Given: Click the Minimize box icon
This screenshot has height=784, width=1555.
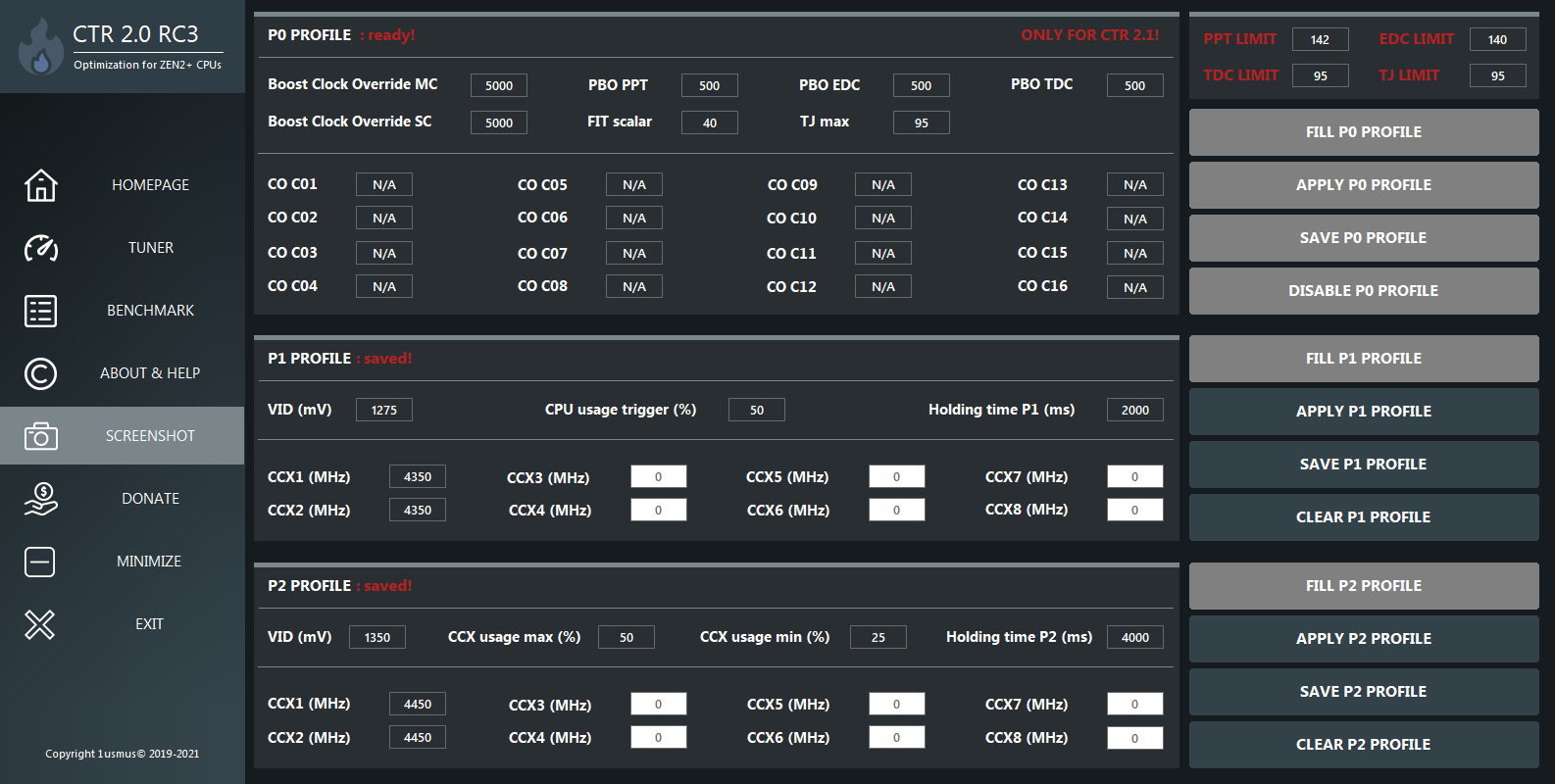Looking at the screenshot, I should pos(40,562).
